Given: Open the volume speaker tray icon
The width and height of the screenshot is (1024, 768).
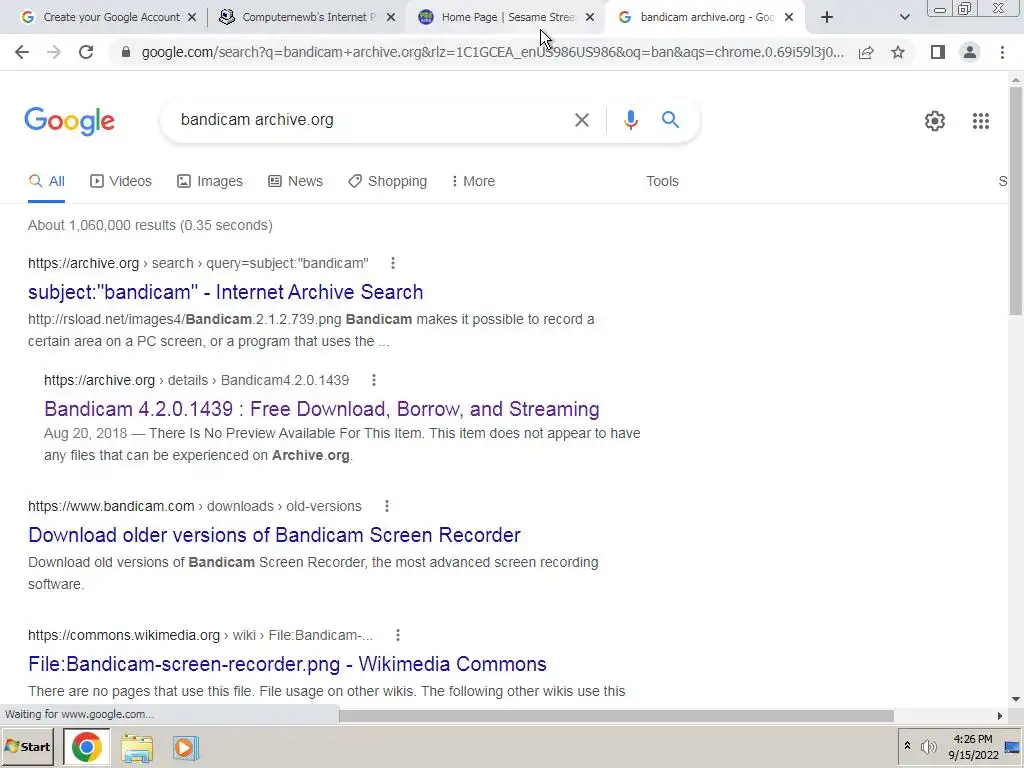Looking at the screenshot, I should tap(928, 746).
